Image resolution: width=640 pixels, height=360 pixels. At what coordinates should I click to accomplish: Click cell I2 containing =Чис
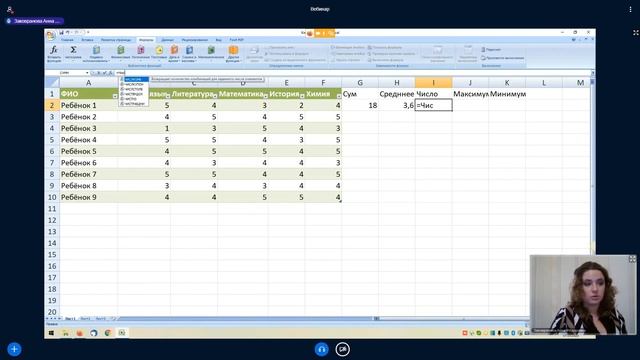[x=433, y=105]
